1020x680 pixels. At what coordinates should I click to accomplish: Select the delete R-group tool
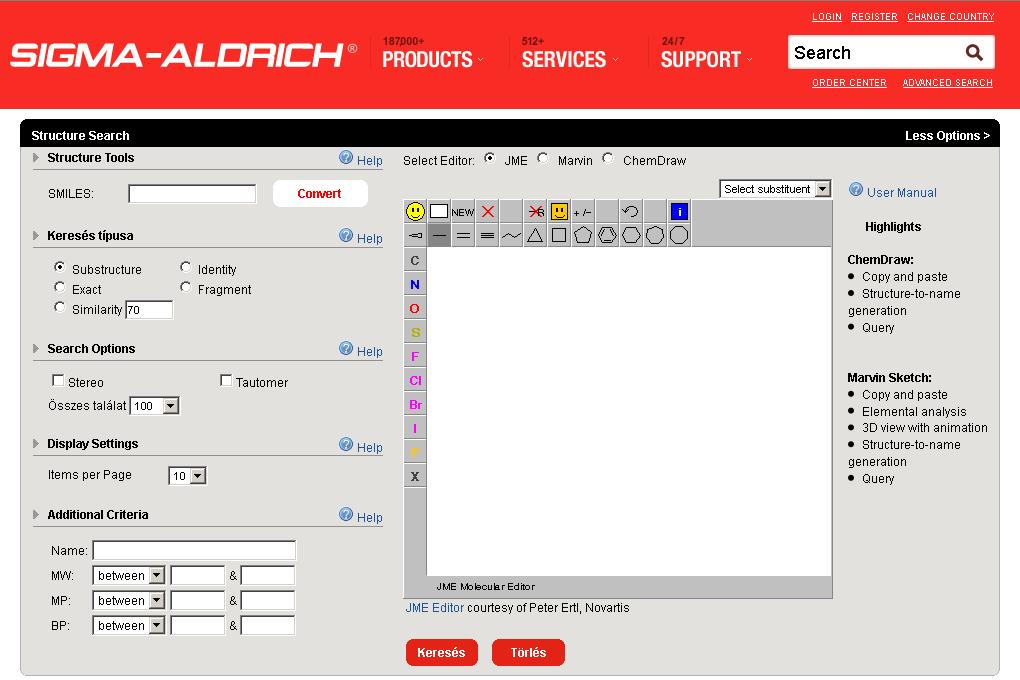click(535, 211)
